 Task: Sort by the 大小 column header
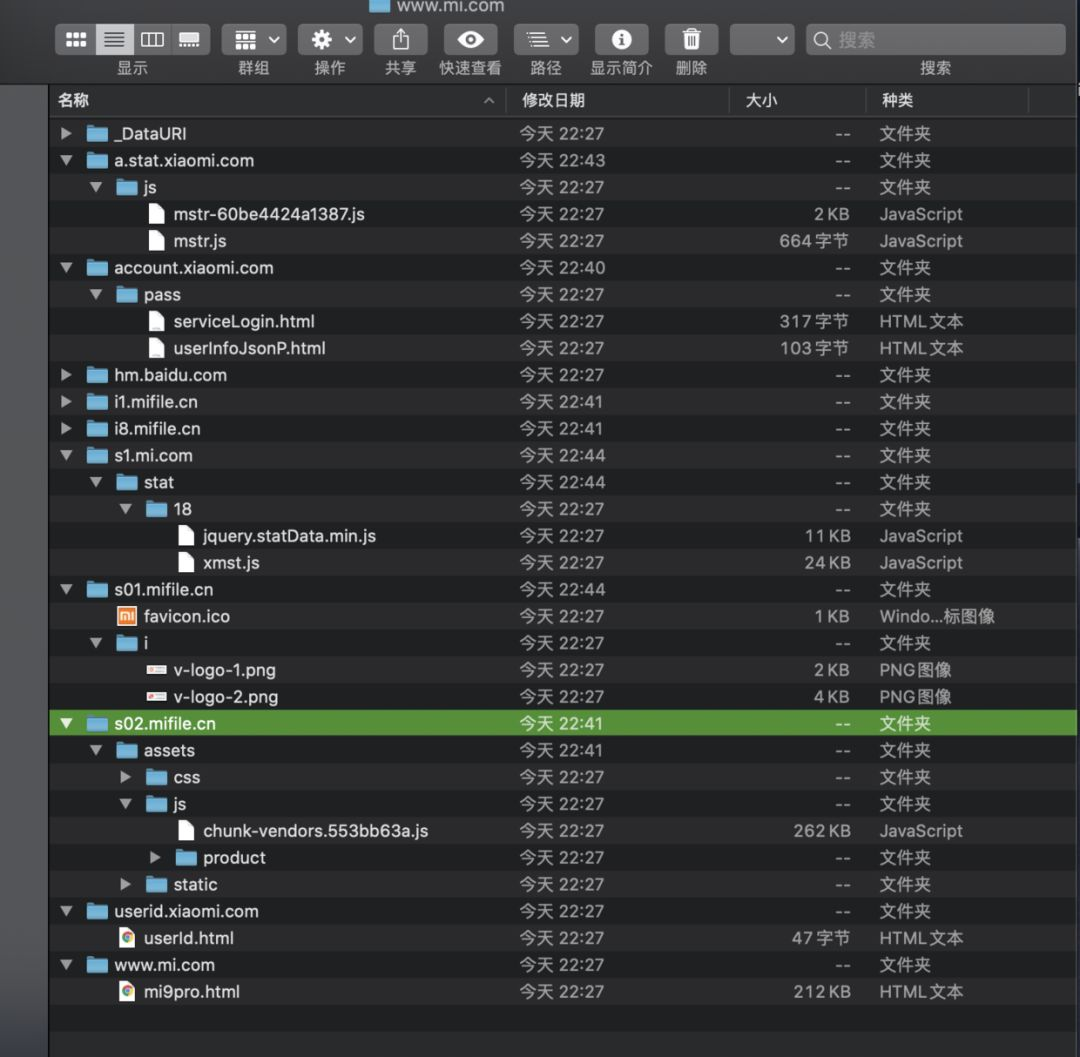[x=761, y=101]
